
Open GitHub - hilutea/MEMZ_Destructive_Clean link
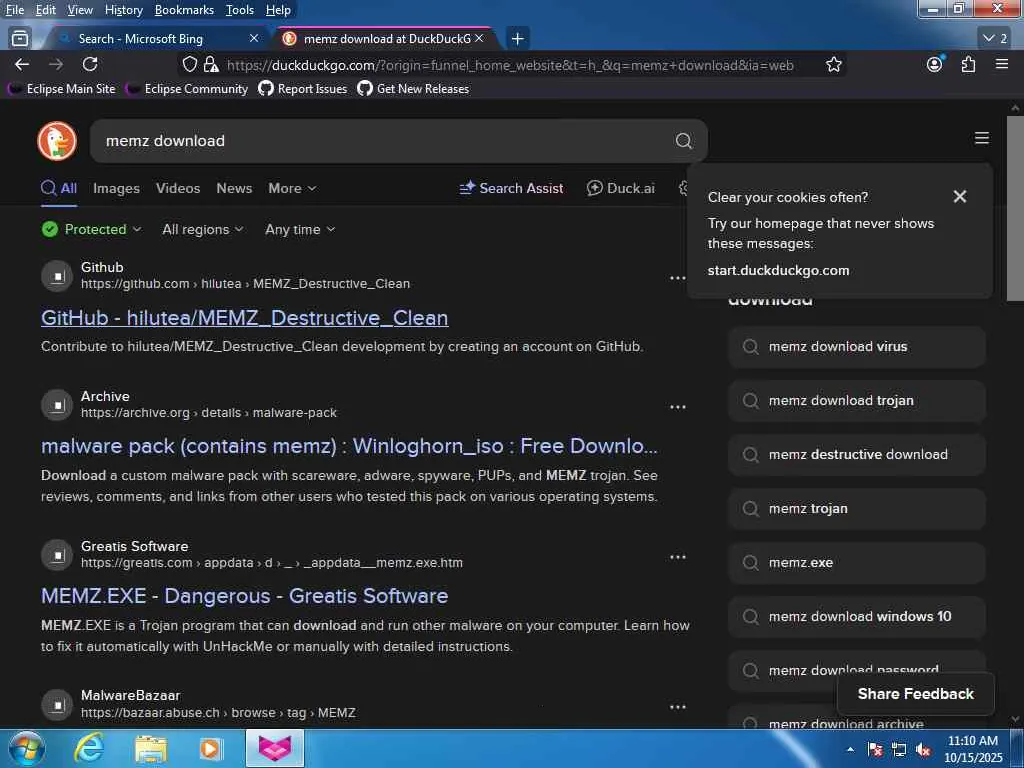pos(244,318)
